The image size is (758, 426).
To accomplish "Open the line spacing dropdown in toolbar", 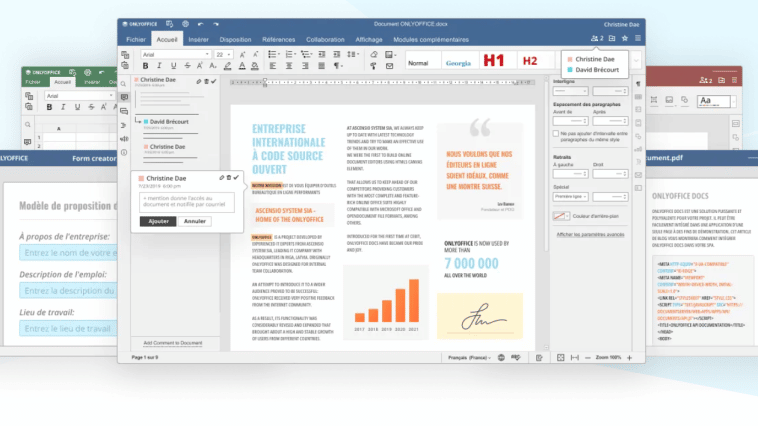I will pos(353,54).
